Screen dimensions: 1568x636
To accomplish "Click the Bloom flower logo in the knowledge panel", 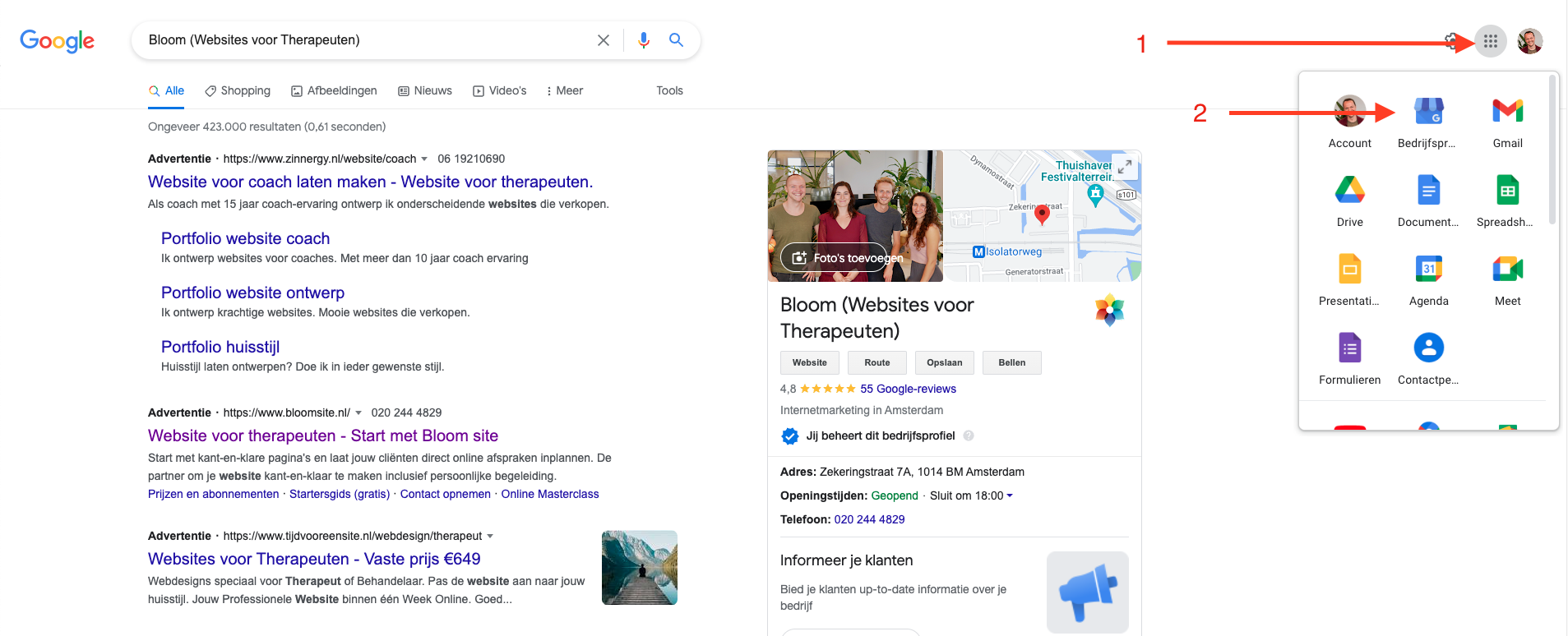I will coord(1109,310).
